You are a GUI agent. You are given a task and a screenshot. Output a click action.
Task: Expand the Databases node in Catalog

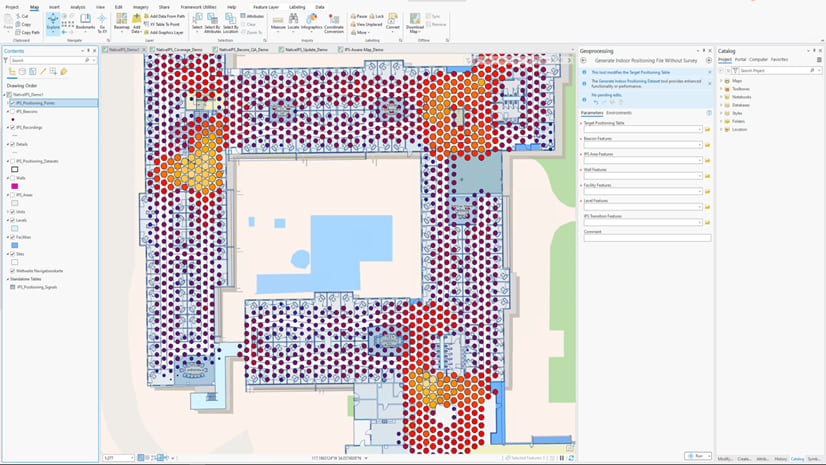click(x=722, y=105)
